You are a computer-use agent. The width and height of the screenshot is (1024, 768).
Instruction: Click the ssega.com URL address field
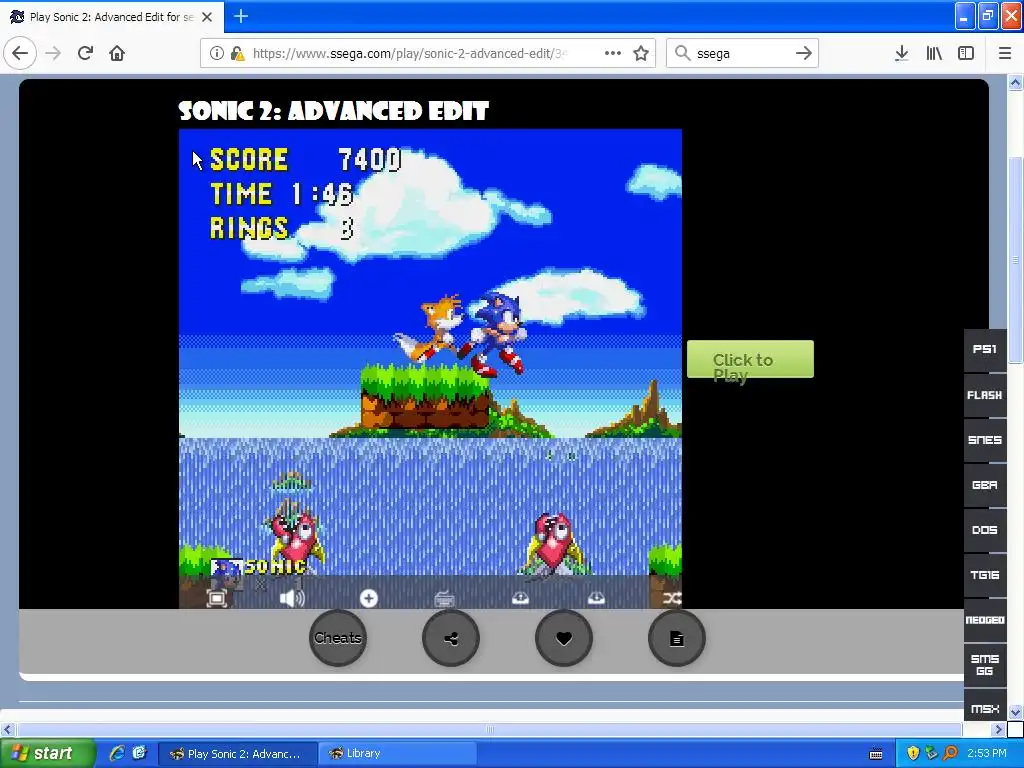(x=410, y=54)
